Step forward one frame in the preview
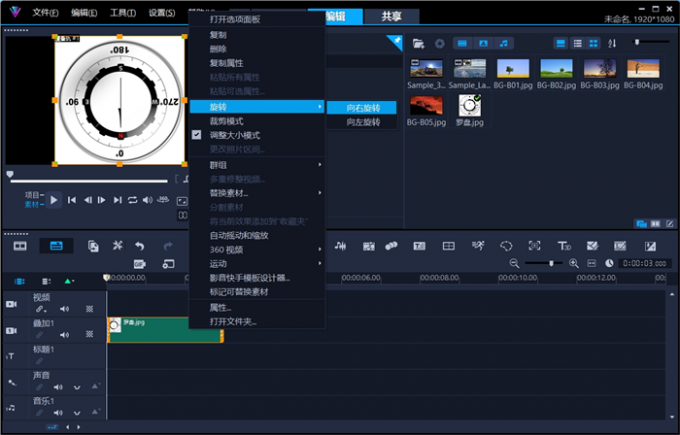The height and width of the screenshot is (435, 680). tap(101, 200)
